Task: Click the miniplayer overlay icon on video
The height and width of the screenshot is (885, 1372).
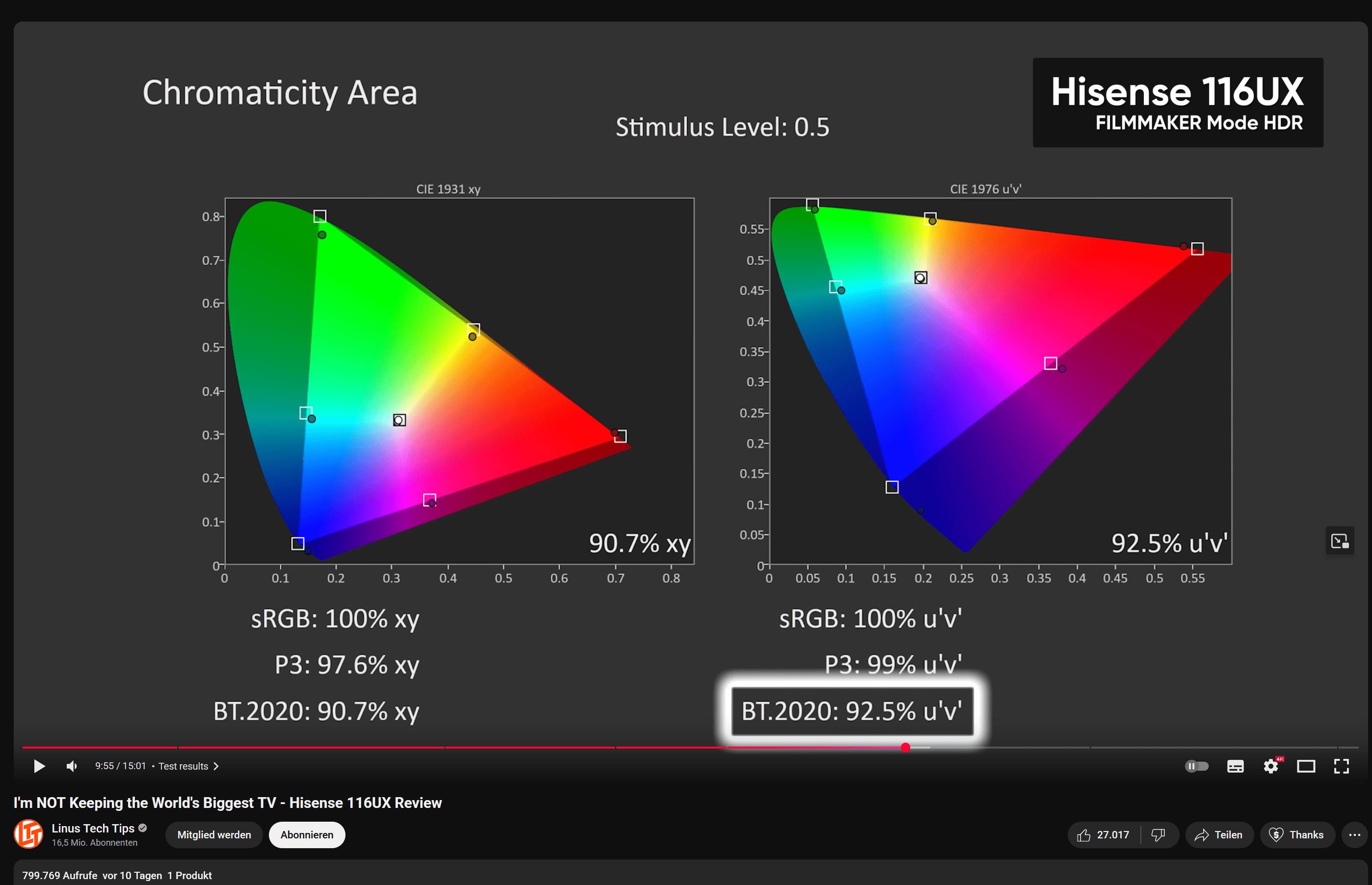Action: point(1340,541)
